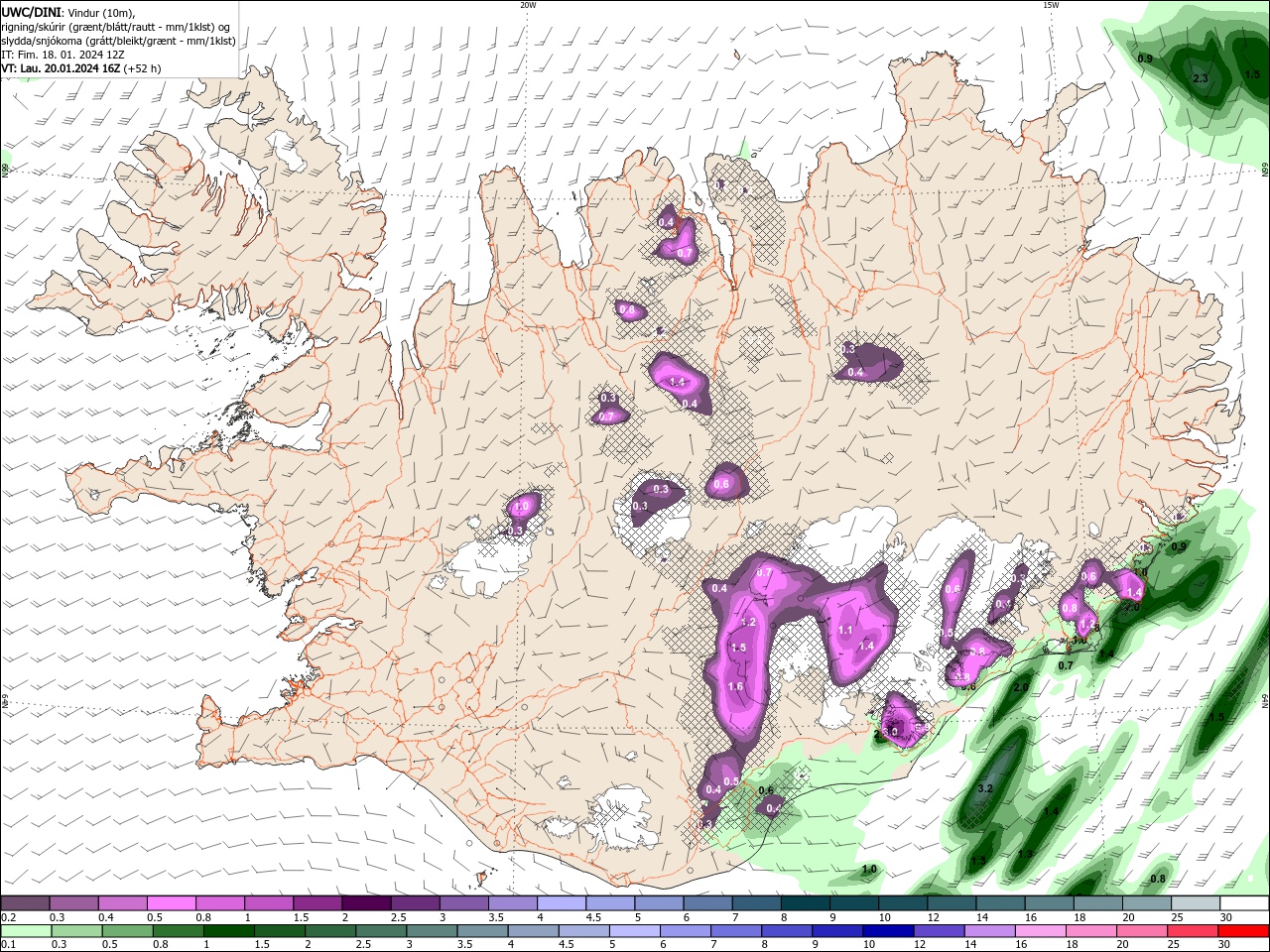Click the 3.2 rain value offshore southeast

point(985,788)
